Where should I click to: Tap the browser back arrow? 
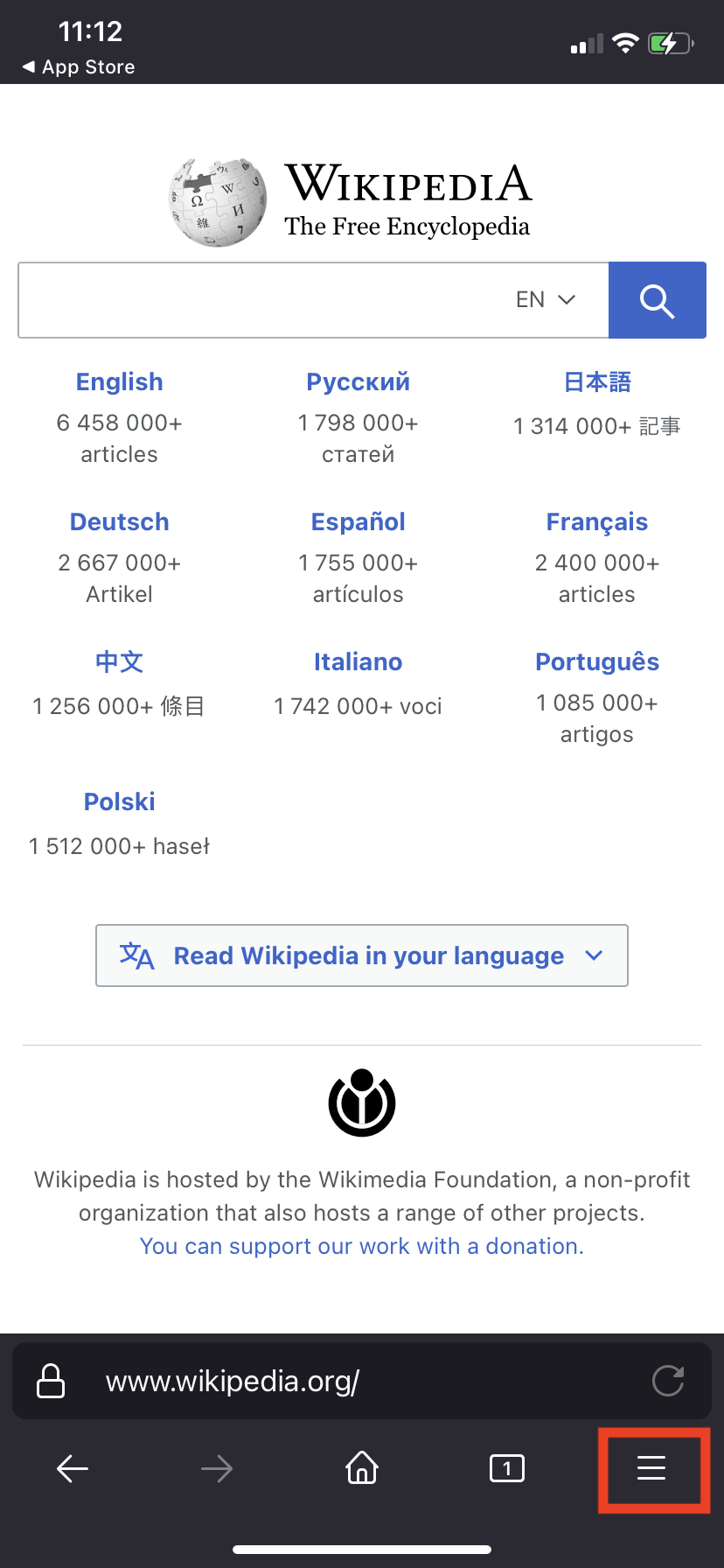pos(73,1467)
